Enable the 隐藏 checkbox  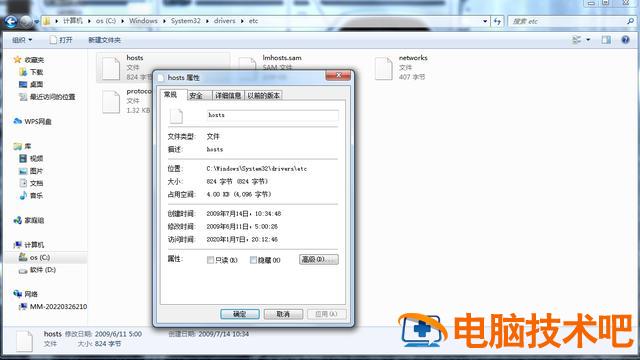[x=253, y=260]
